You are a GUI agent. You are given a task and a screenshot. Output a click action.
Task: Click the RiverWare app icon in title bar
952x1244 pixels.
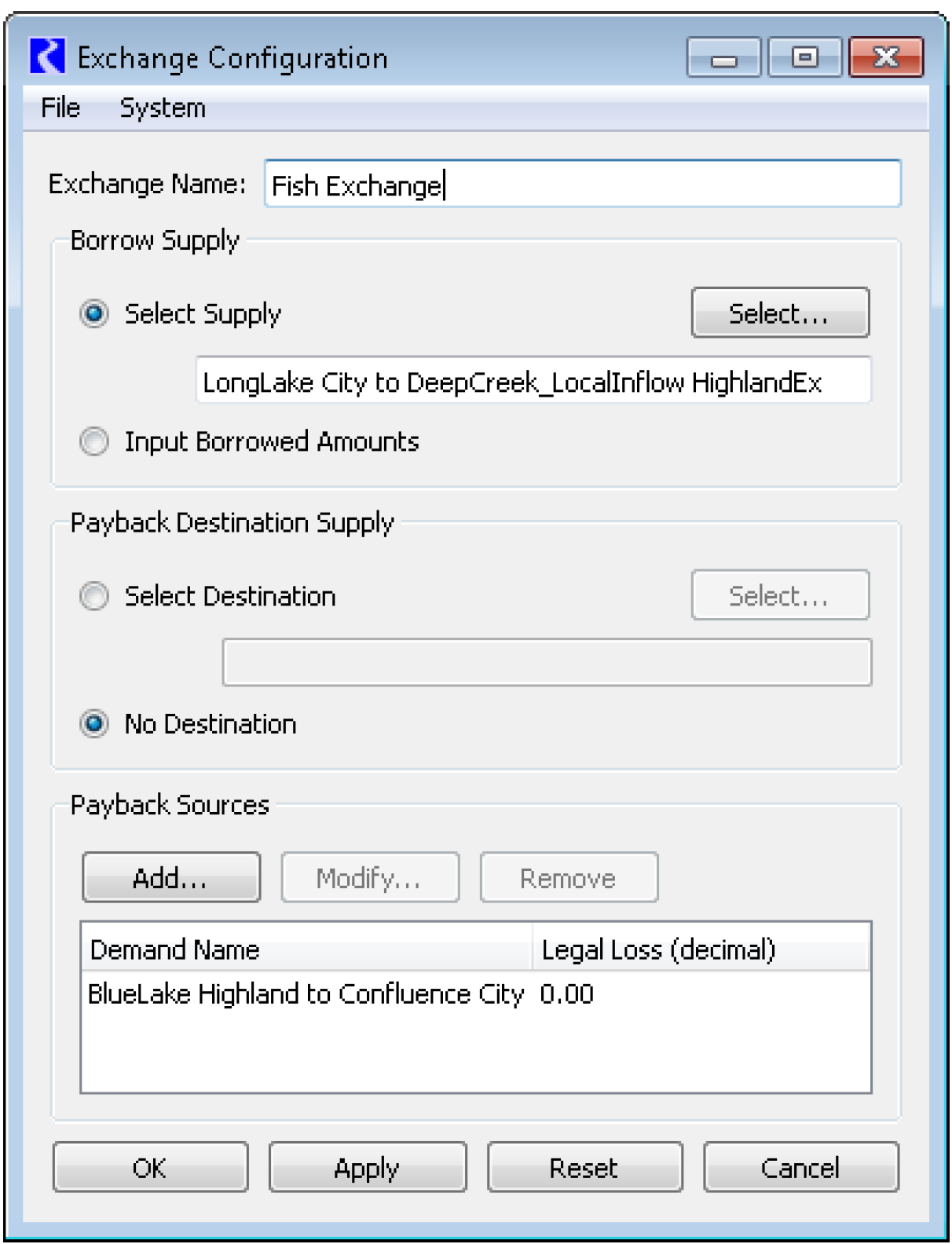pyautogui.click(x=47, y=57)
